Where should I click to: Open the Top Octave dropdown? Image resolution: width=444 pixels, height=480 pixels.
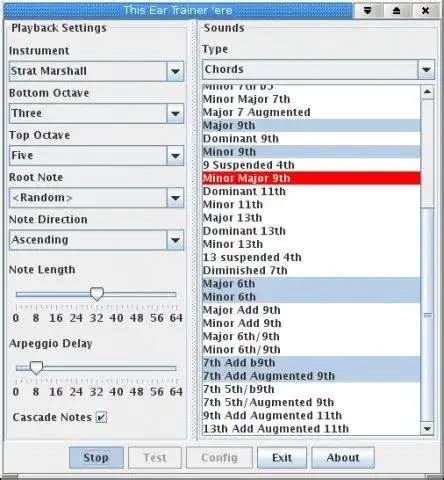point(175,155)
